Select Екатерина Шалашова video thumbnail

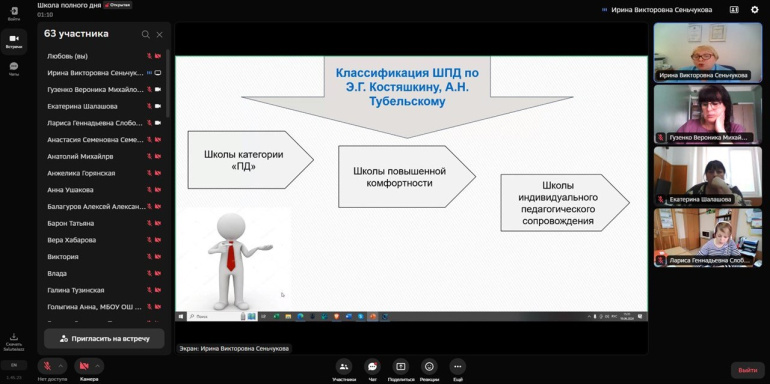708,176
